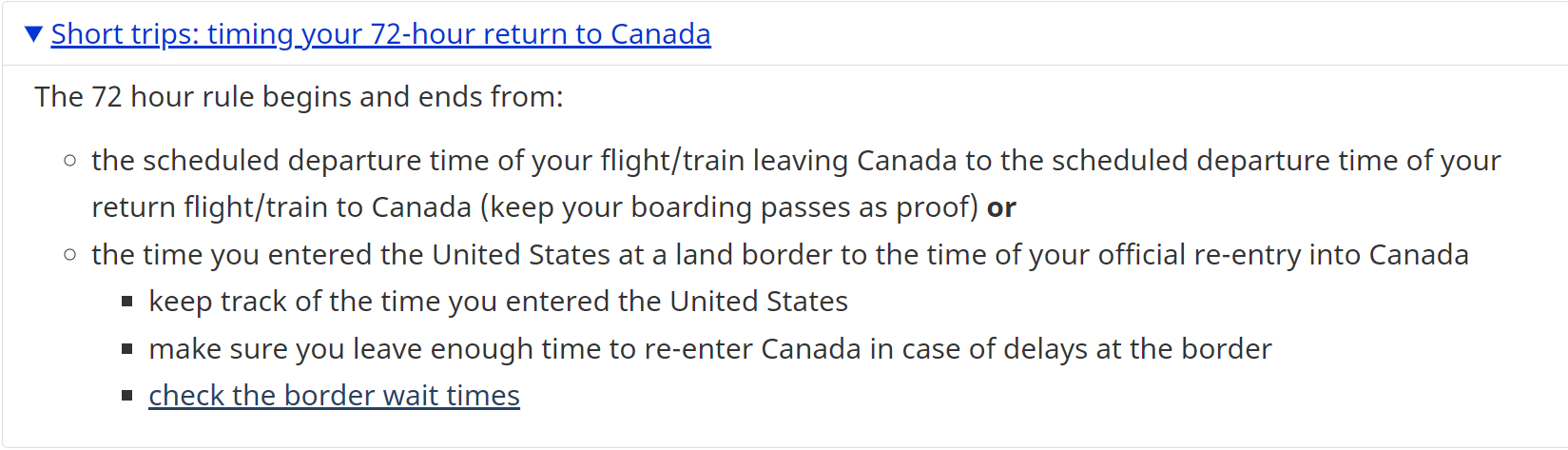Click the phrase 'keep your boarding passes as proof'
The image size is (1568, 450).
pyautogui.click(x=732, y=207)
